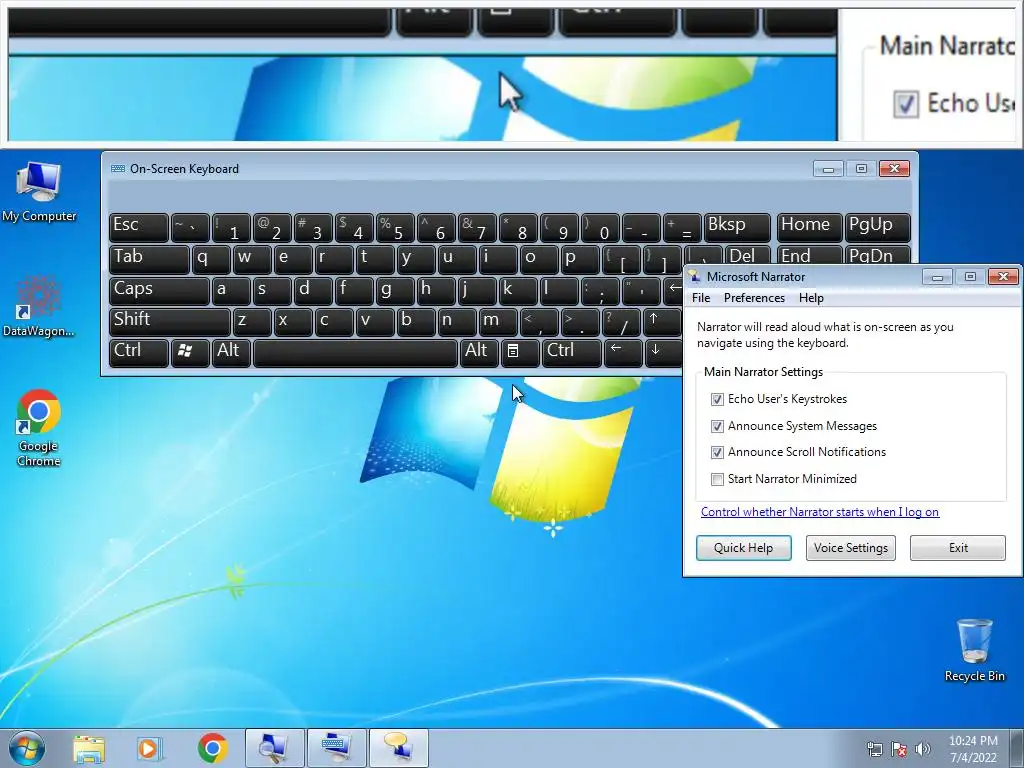Click the Bksp key on keyboard
1024x768 pixels.
click(737, 227)
